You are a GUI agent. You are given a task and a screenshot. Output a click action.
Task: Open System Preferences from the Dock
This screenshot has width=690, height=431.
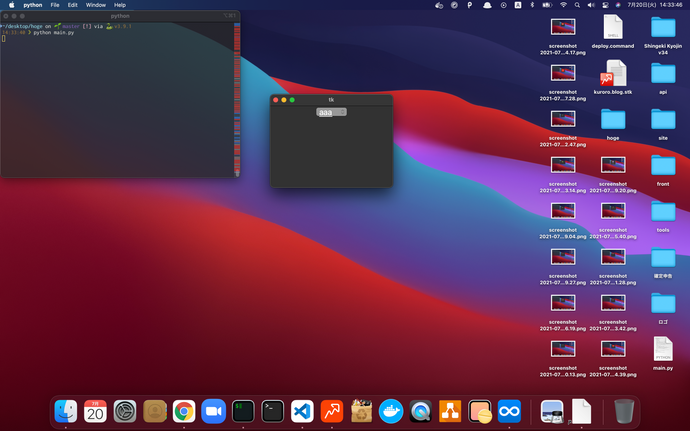125,412
